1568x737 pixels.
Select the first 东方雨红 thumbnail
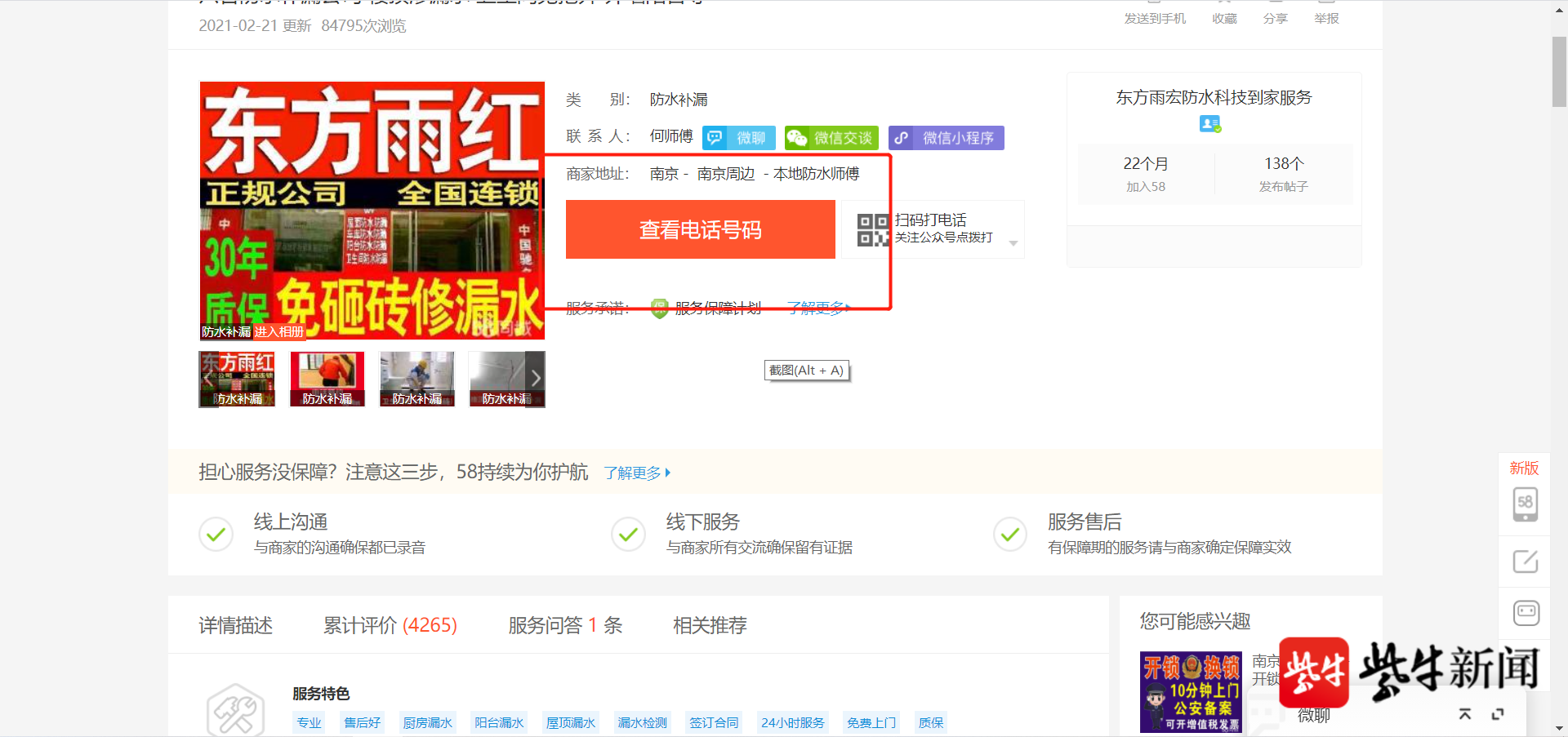tap(238, 379)
